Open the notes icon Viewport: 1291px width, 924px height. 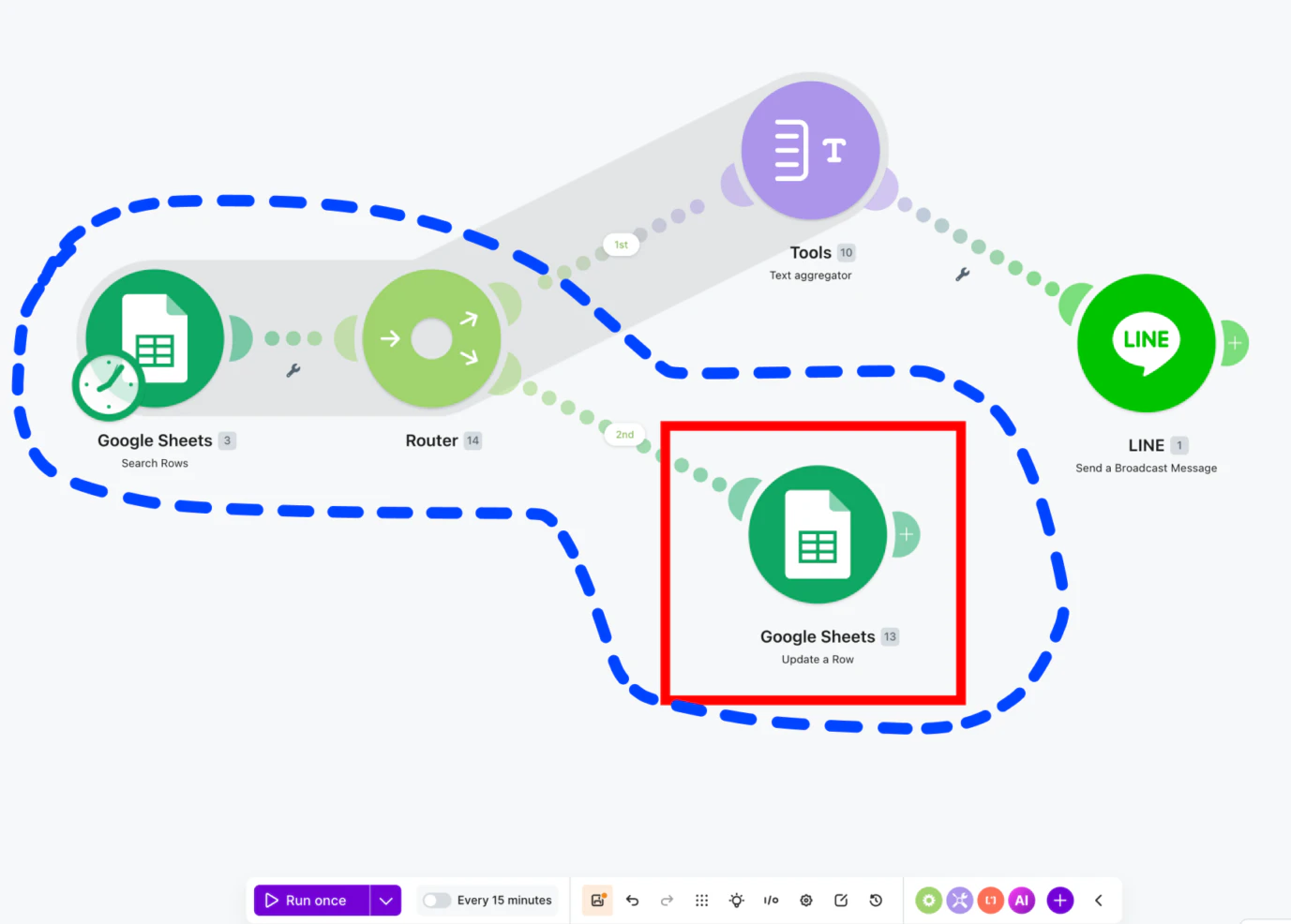pyautogui.click(x=841, y=901)
